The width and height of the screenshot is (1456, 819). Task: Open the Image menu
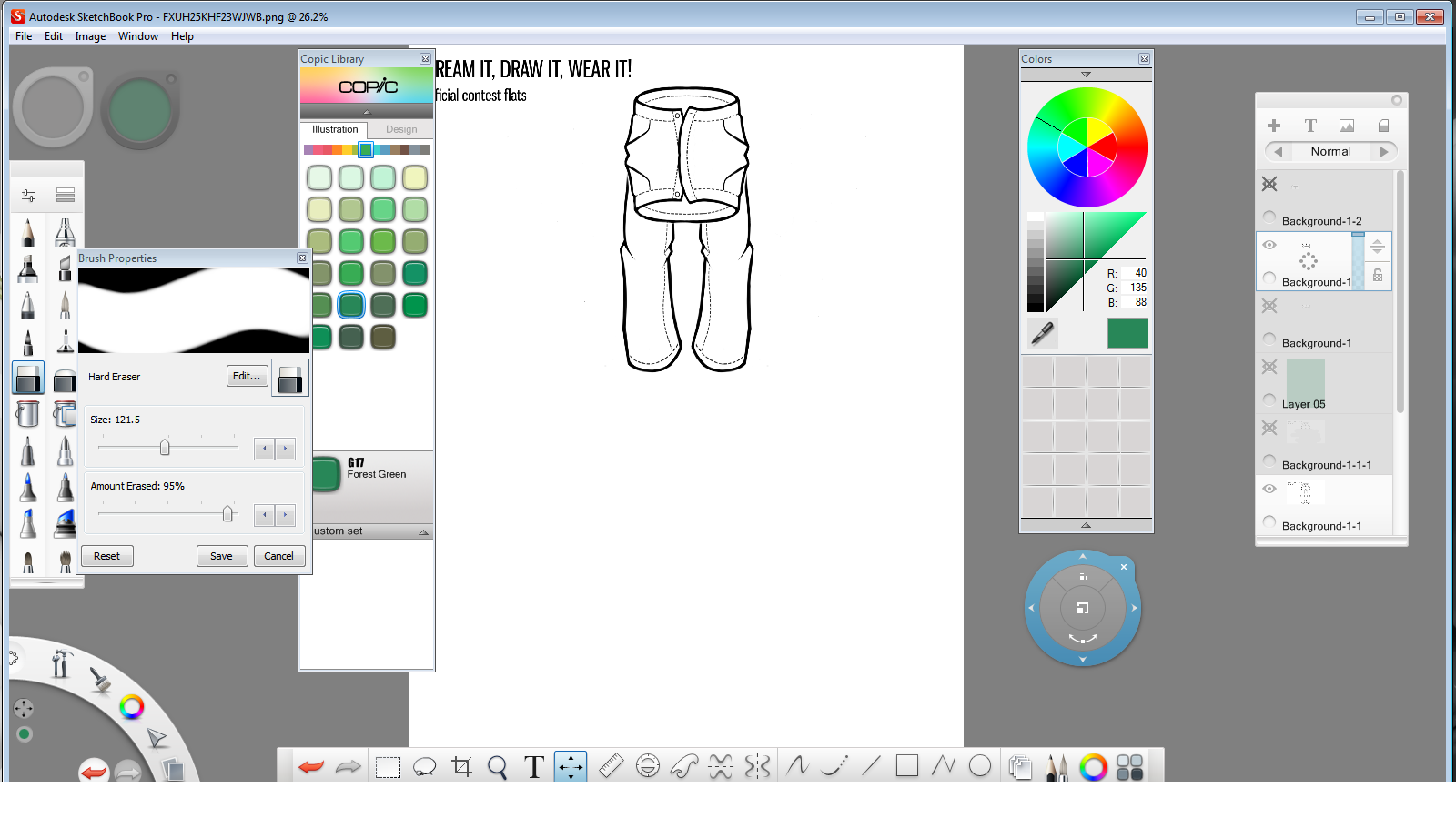click(x=90, y=36)
